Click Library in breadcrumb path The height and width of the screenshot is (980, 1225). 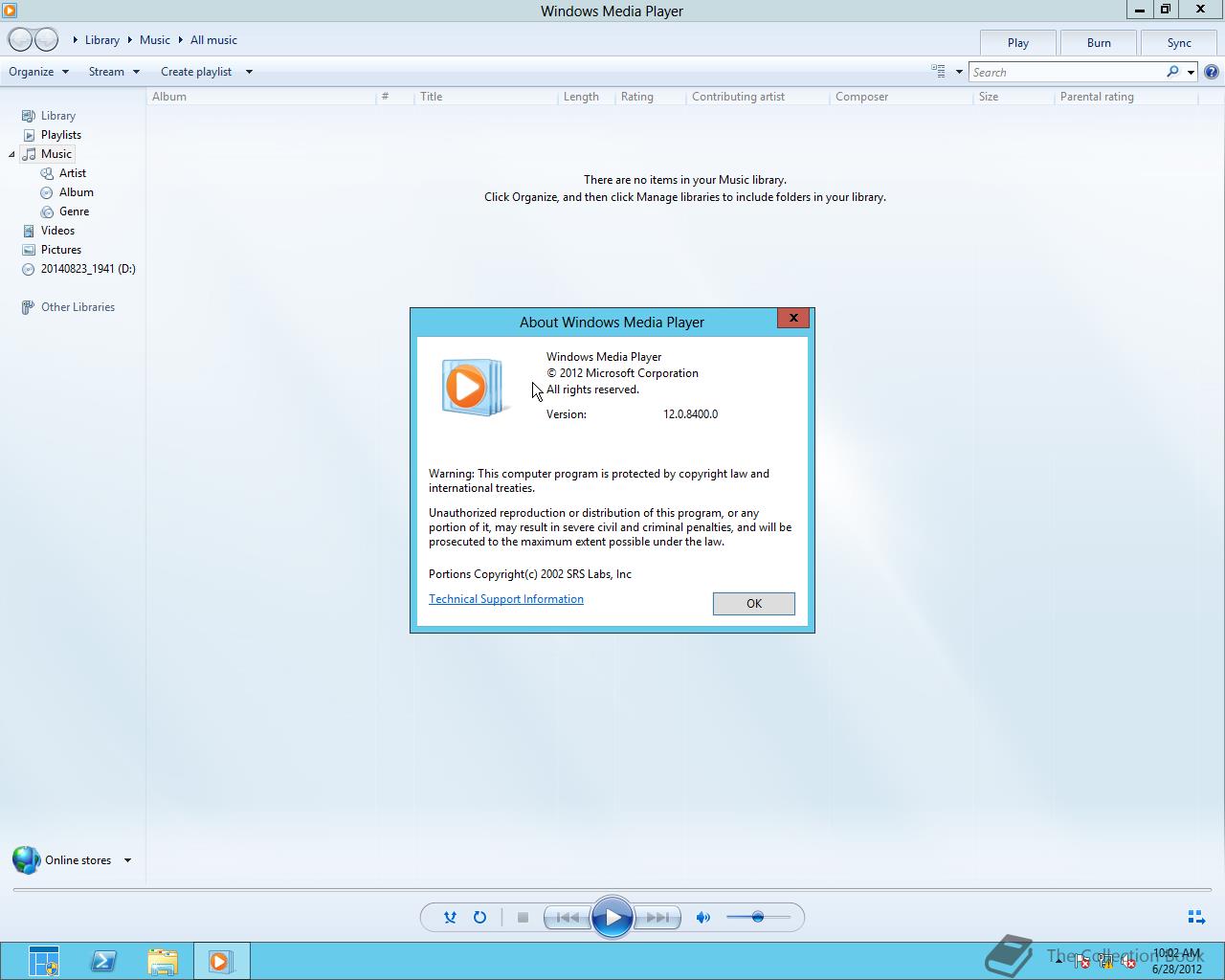pyautogui.click(x=101, y=40)
